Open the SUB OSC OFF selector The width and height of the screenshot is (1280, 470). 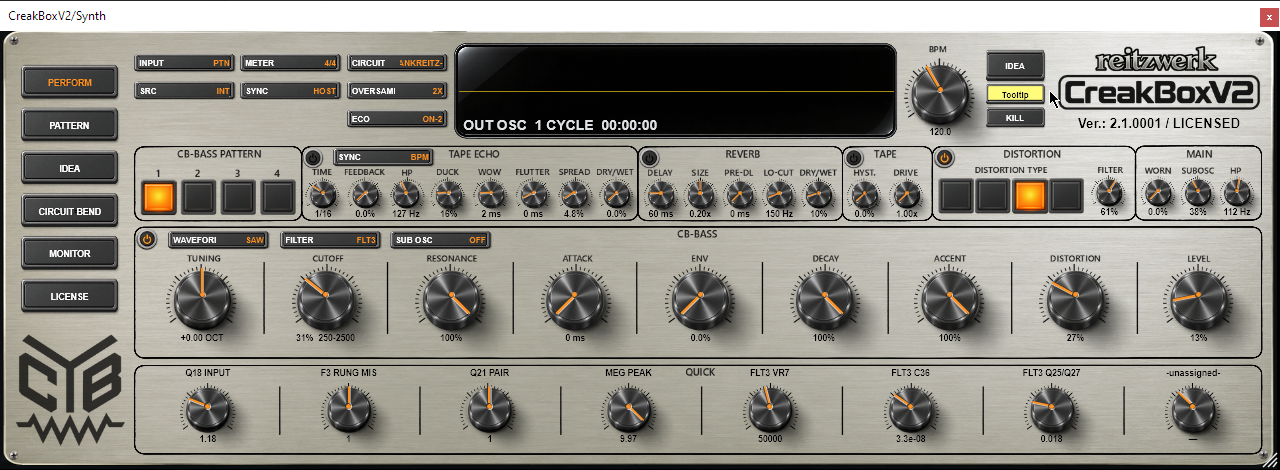440,240
